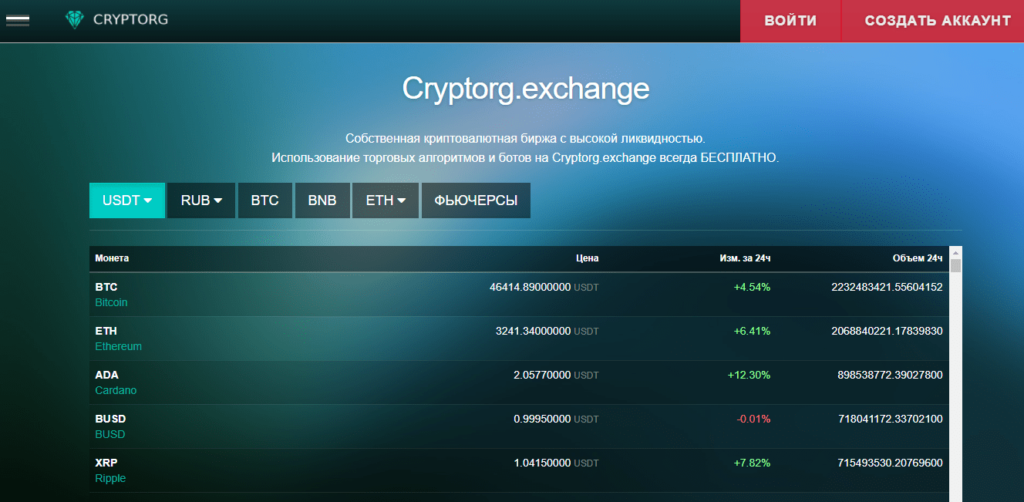Open the ФЬЮЧЕРСЫ tab
The width and height of the screenshot is (1024, 502).
pos(476,200)
